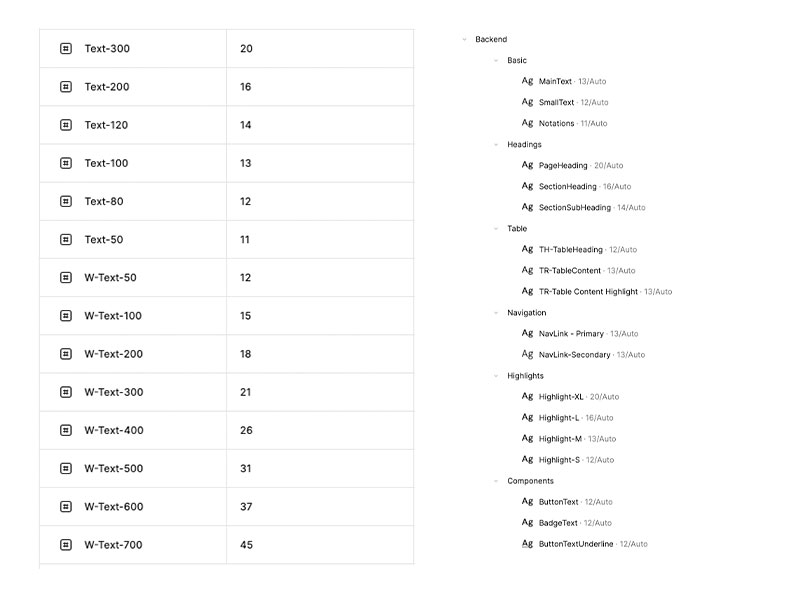
Task: Click the W-Text-400 variable name
Action: (x=113, y=431)
